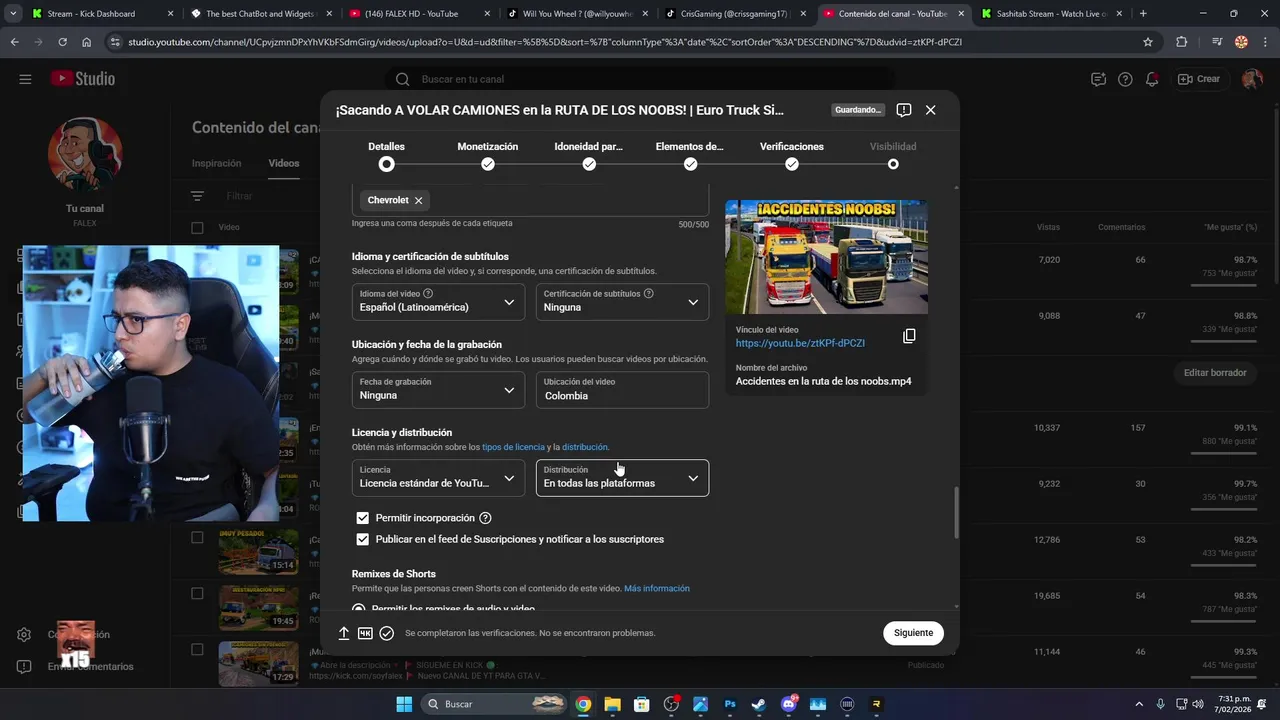1280x720 pixels.
Task: Go to the Detalles step
Action: click(386, 156)
